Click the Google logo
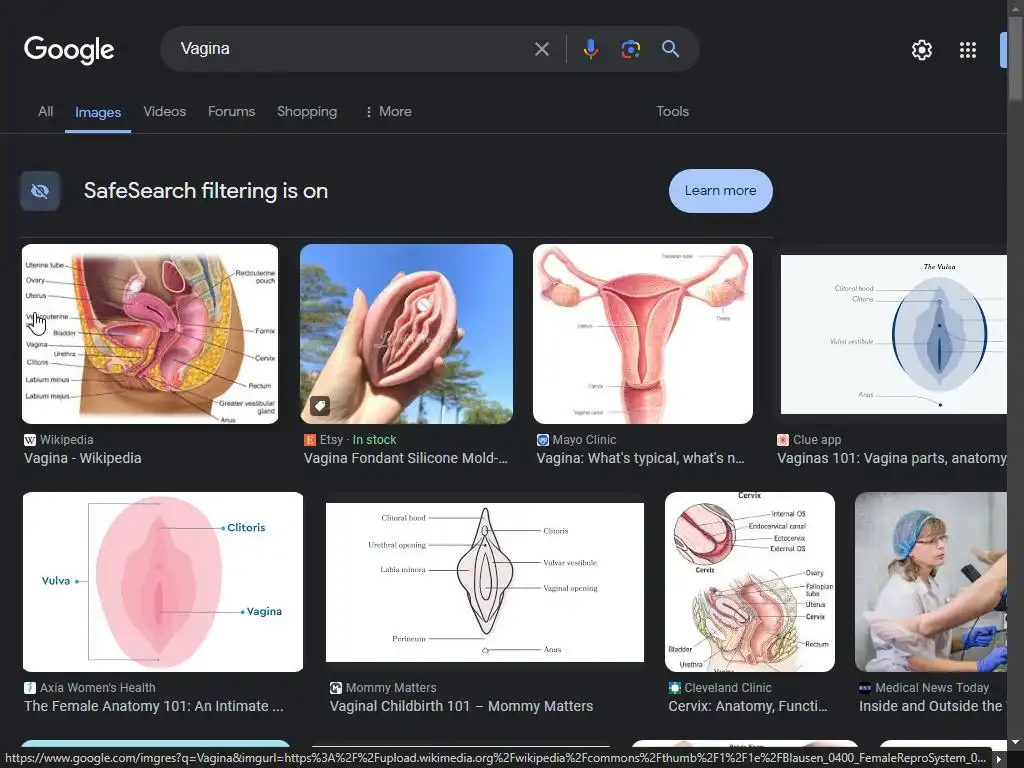 click(69, 50)
